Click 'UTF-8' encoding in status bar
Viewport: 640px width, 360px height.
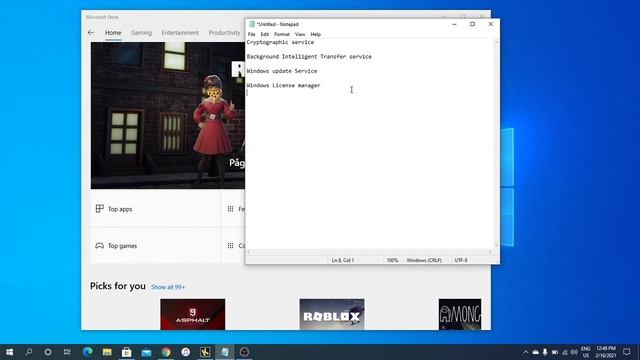coord(461,260)
